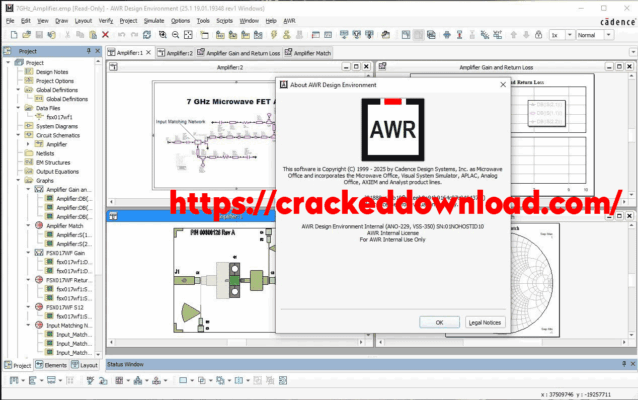This screenshot has width=638, height=400.
Task: Click the Output Equations node icon
Action: coord(29,172)
